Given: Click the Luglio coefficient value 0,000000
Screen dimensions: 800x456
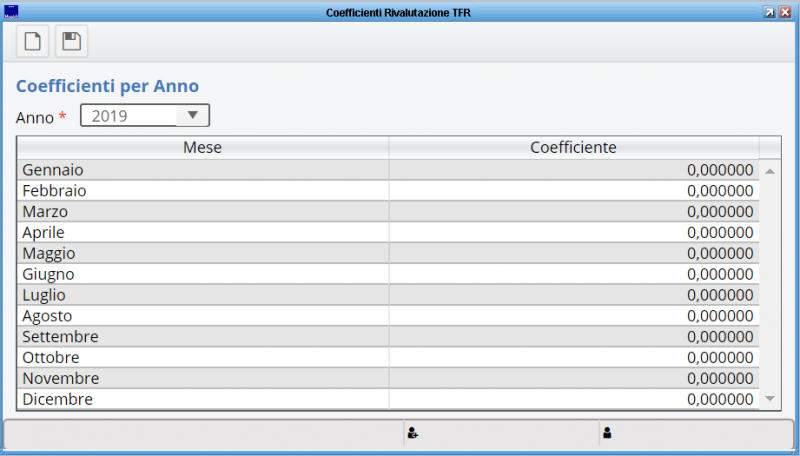Looking at the screenshot, I should (720, 295).
